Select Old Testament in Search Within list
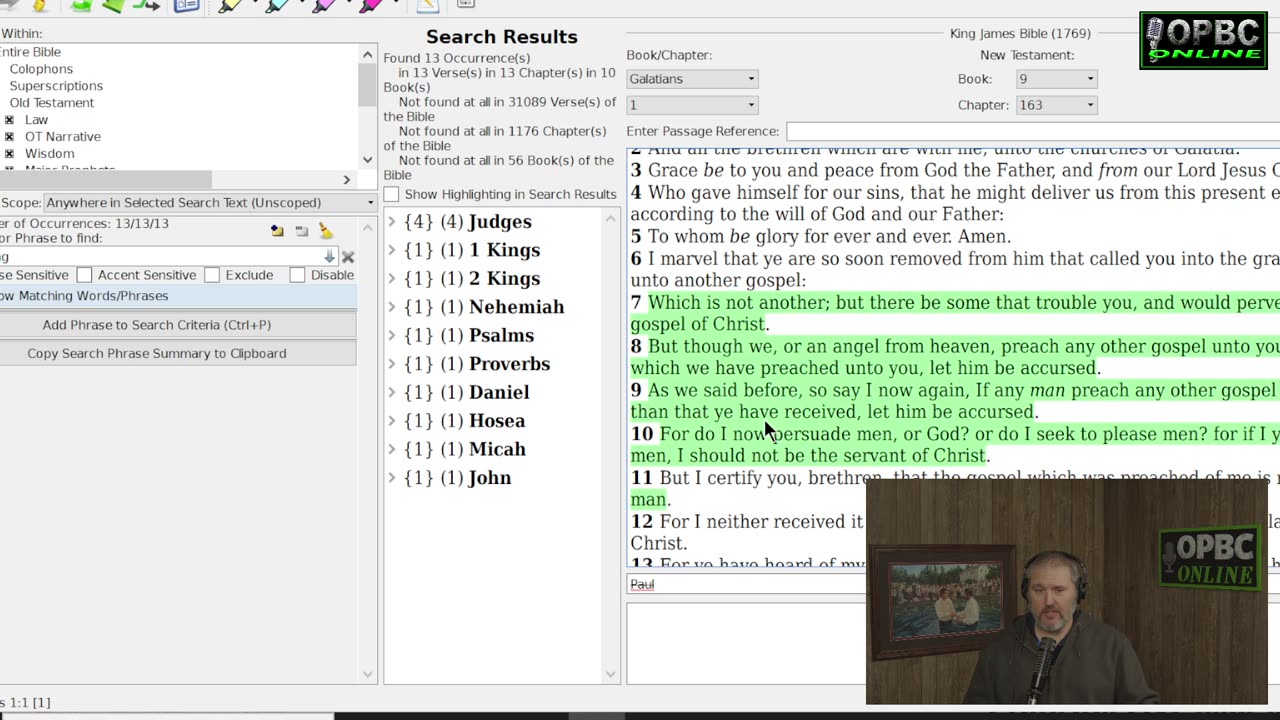 click(52, 103)
